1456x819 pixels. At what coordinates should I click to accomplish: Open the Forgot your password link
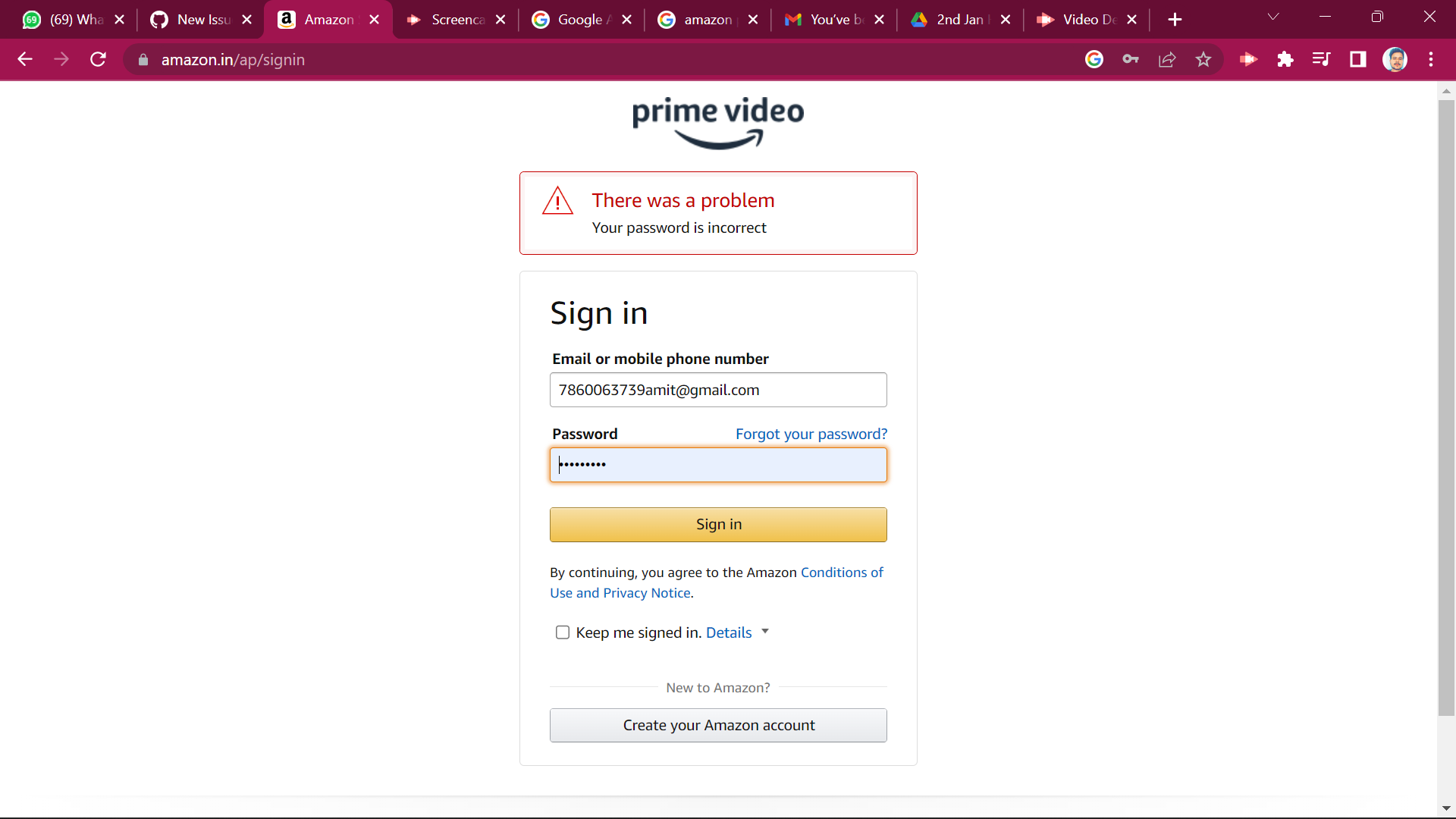(811, 434)
